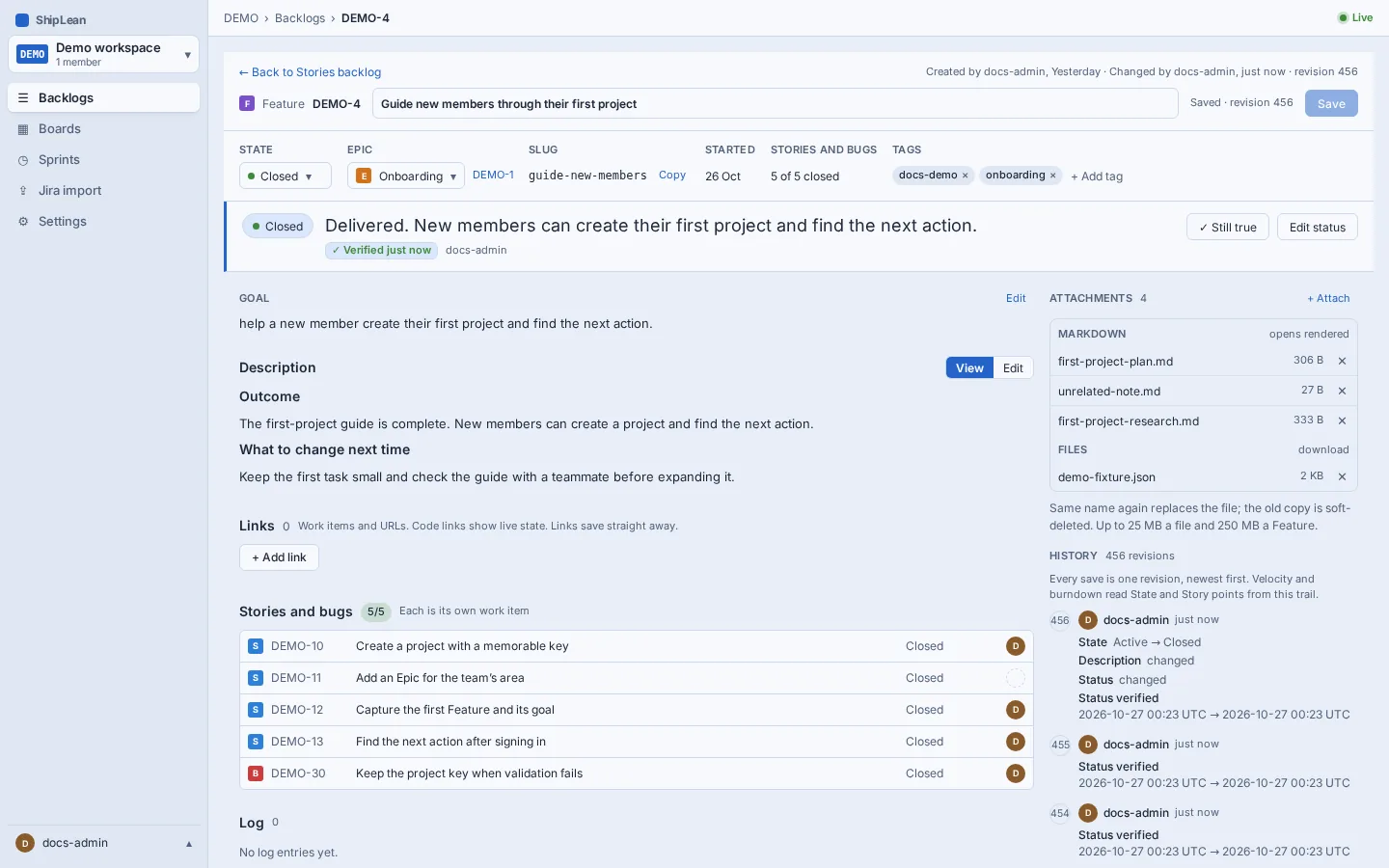Click Add tag
The width and height of the screenshot is (1389, 868).
1097,176
